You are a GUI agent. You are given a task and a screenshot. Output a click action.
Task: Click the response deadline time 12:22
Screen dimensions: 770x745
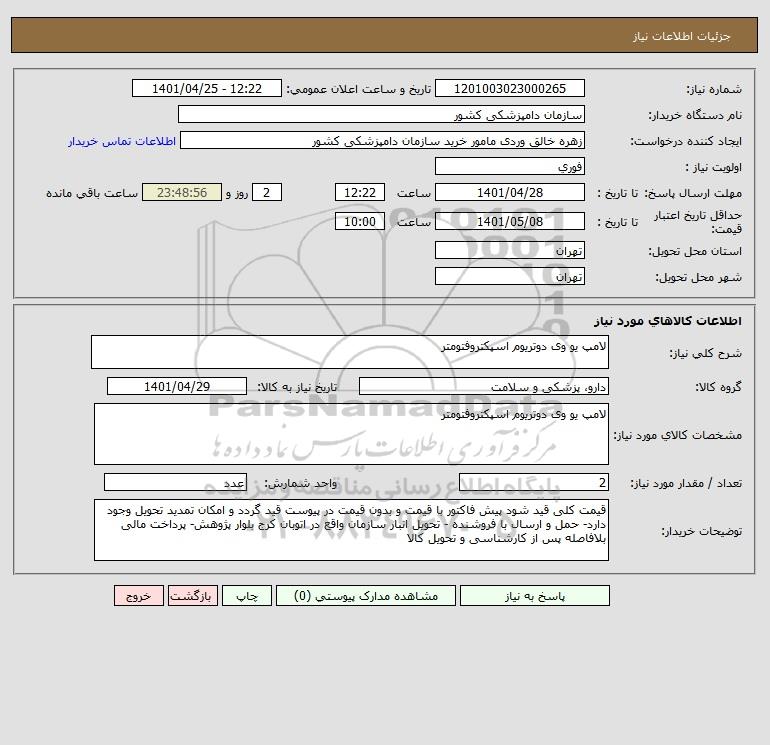(x=359, y=193)
